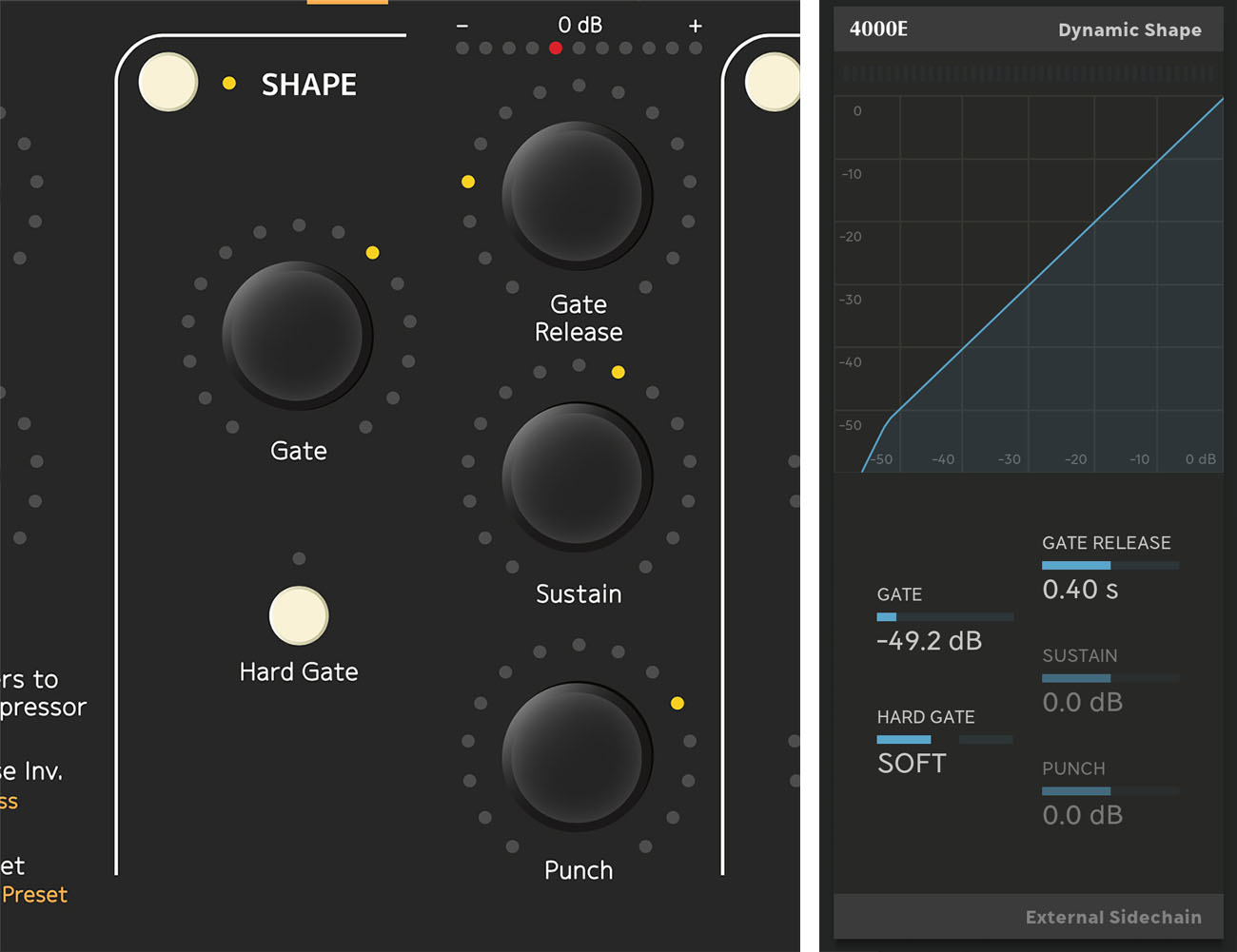Turn the Sustain knob
This screenshot has height=952, width=1237.
578,476
